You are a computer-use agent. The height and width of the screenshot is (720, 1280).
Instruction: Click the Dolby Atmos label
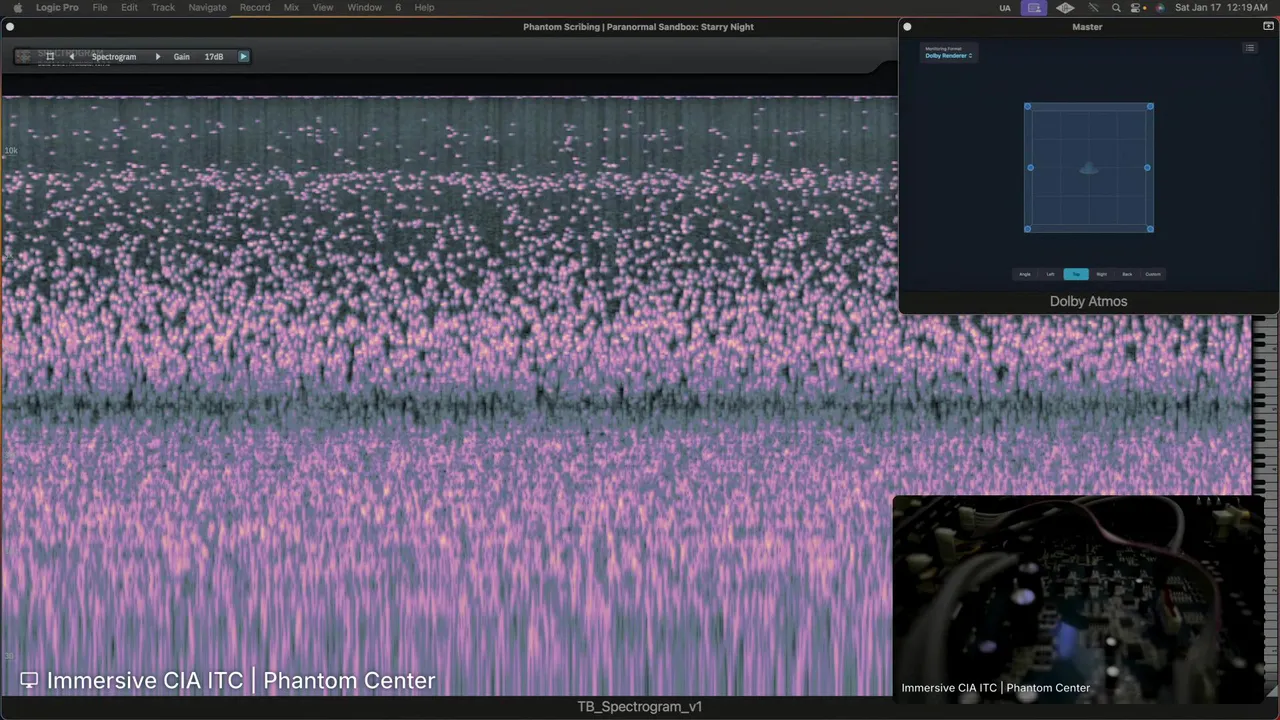[1088, 301]
